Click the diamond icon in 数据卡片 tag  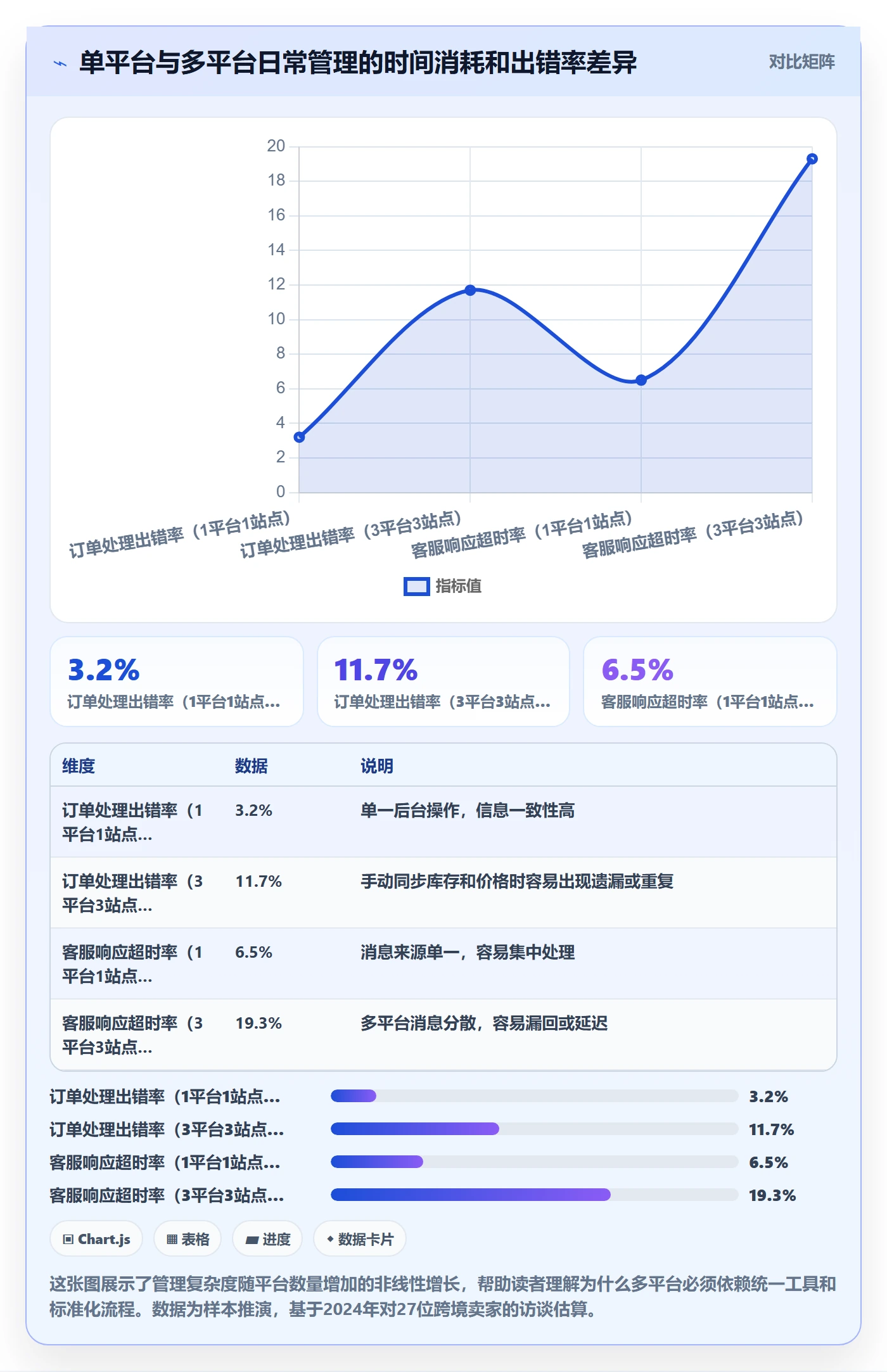click(330, 1239)
